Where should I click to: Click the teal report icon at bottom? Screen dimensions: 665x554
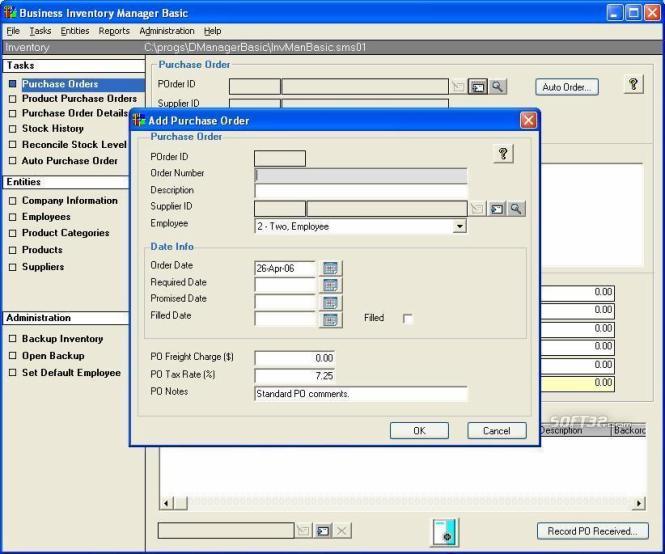coord(444,532)
